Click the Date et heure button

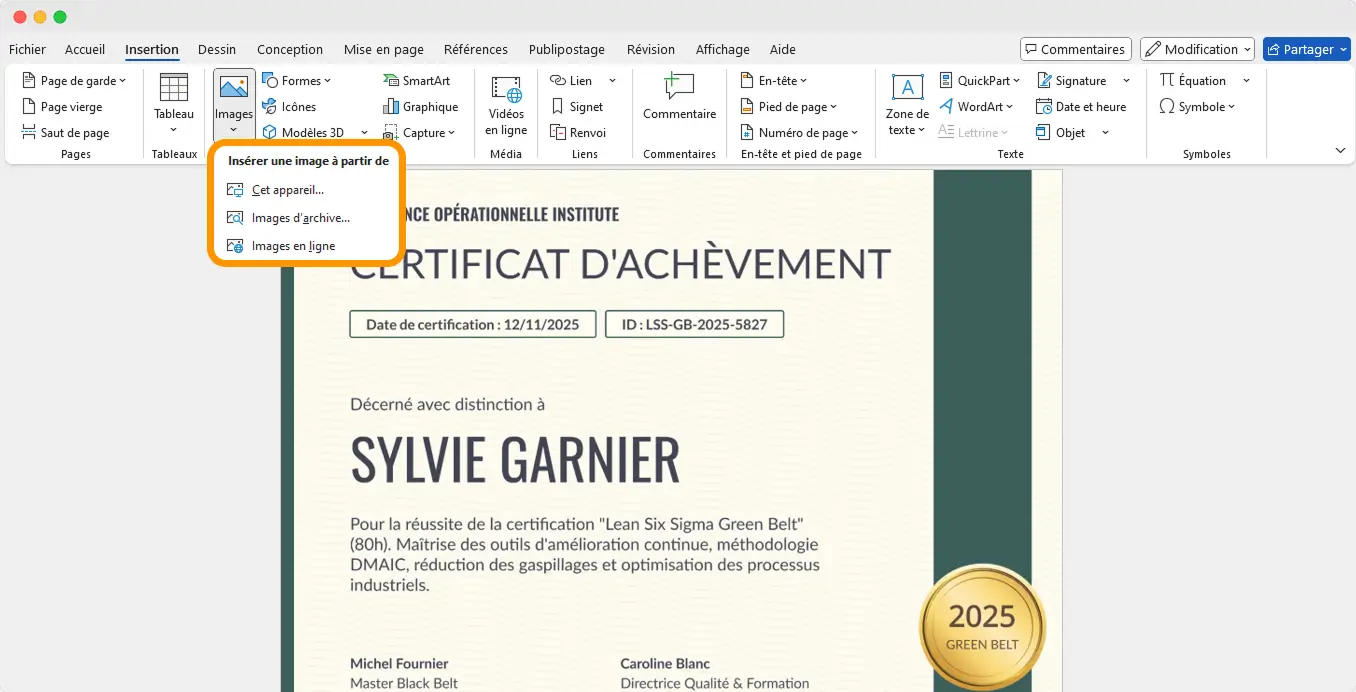1081,107
